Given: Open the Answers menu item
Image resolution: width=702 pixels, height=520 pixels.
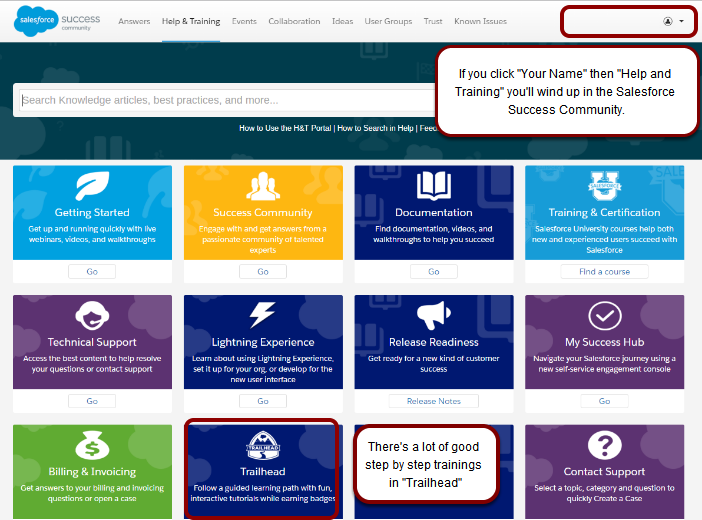Looking at the screenshot, I should click(134, 21).
